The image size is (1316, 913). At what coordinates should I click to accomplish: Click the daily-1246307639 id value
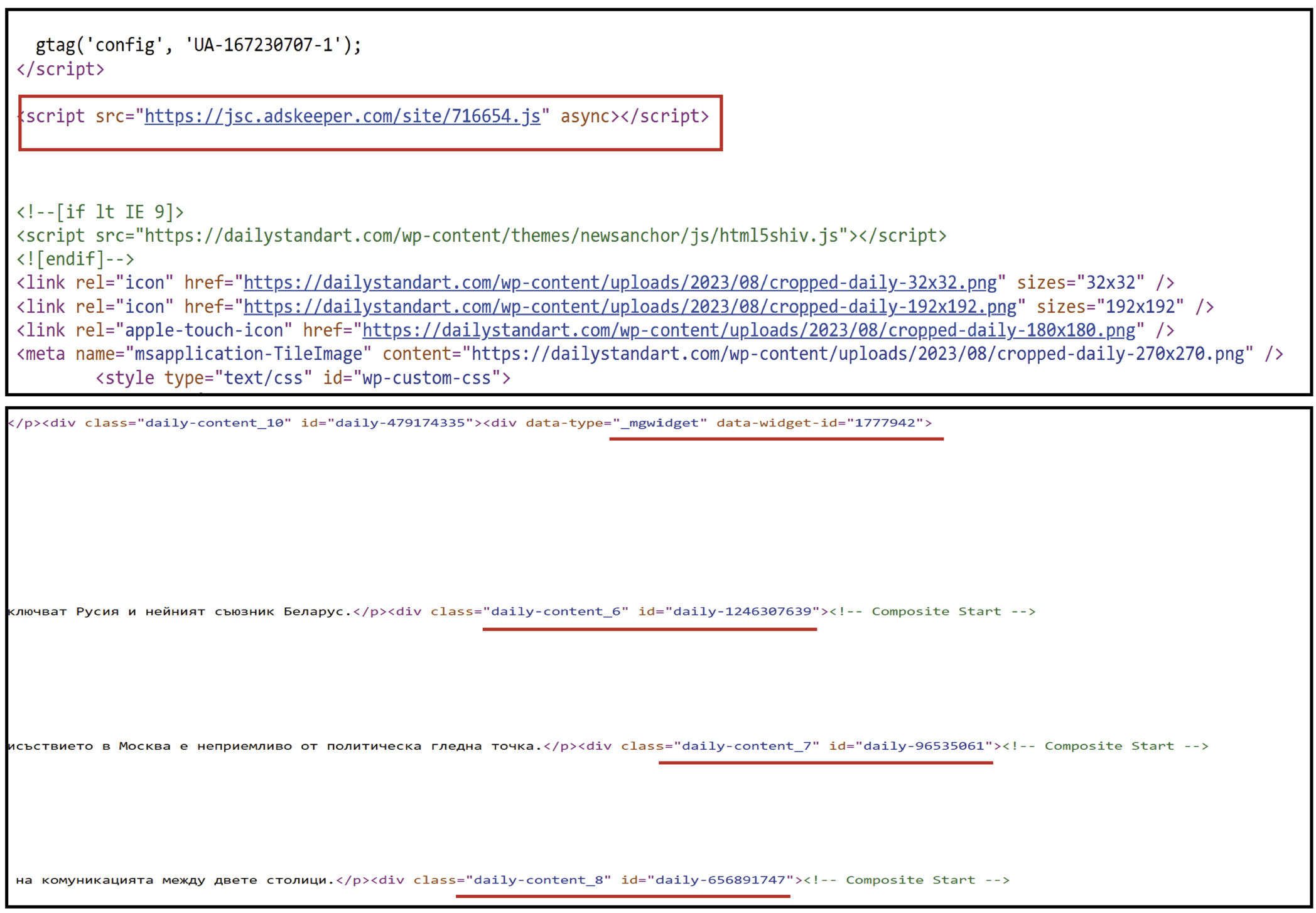[x=743, y=612]
